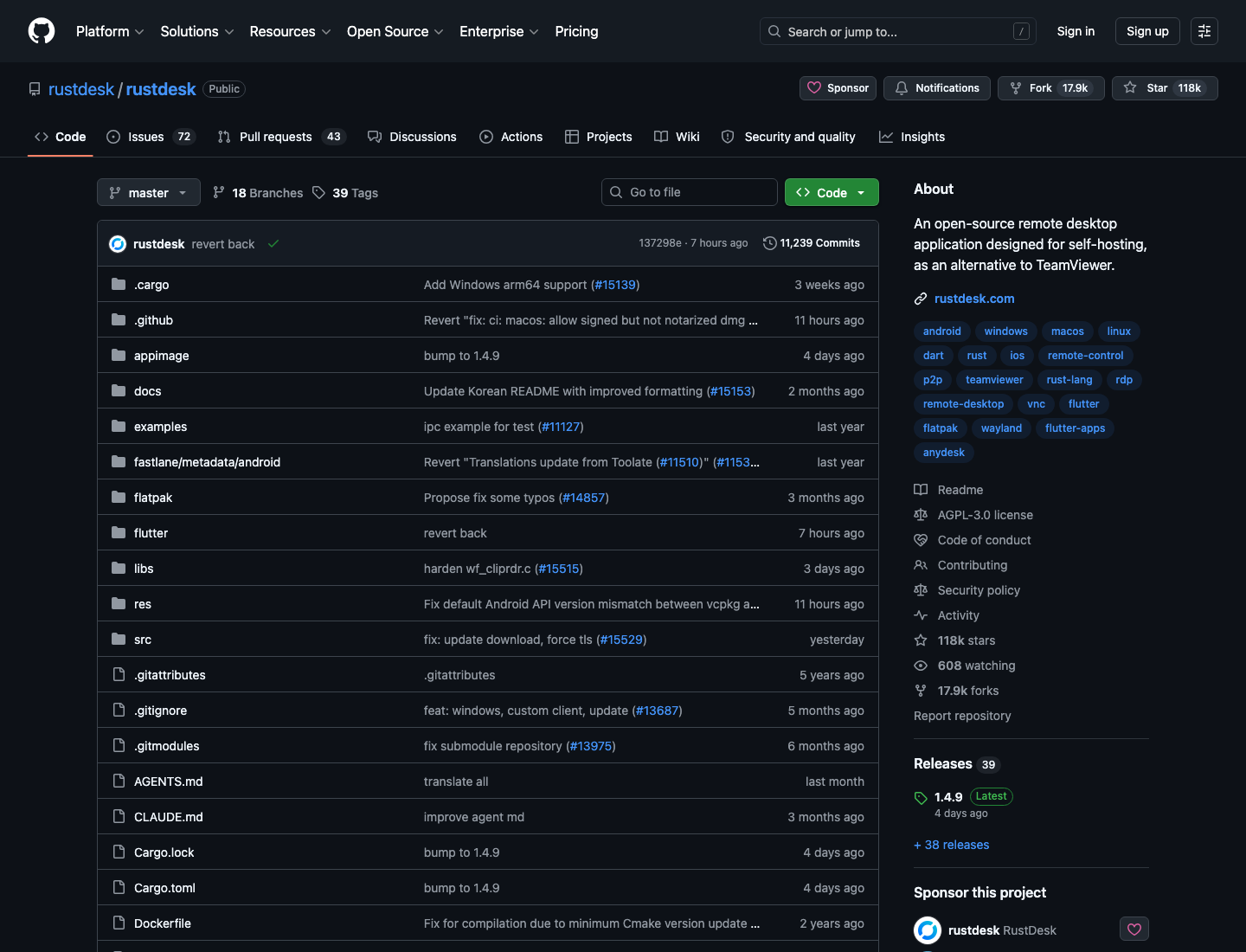Click the rustdesk avatar in the commit header

pos(118,244)
